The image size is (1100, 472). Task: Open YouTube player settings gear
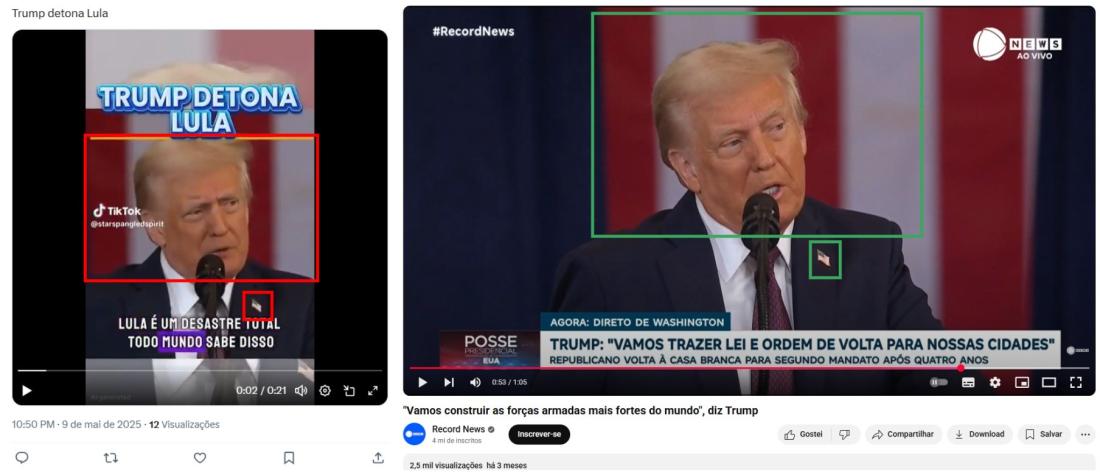tap(995, 382)
